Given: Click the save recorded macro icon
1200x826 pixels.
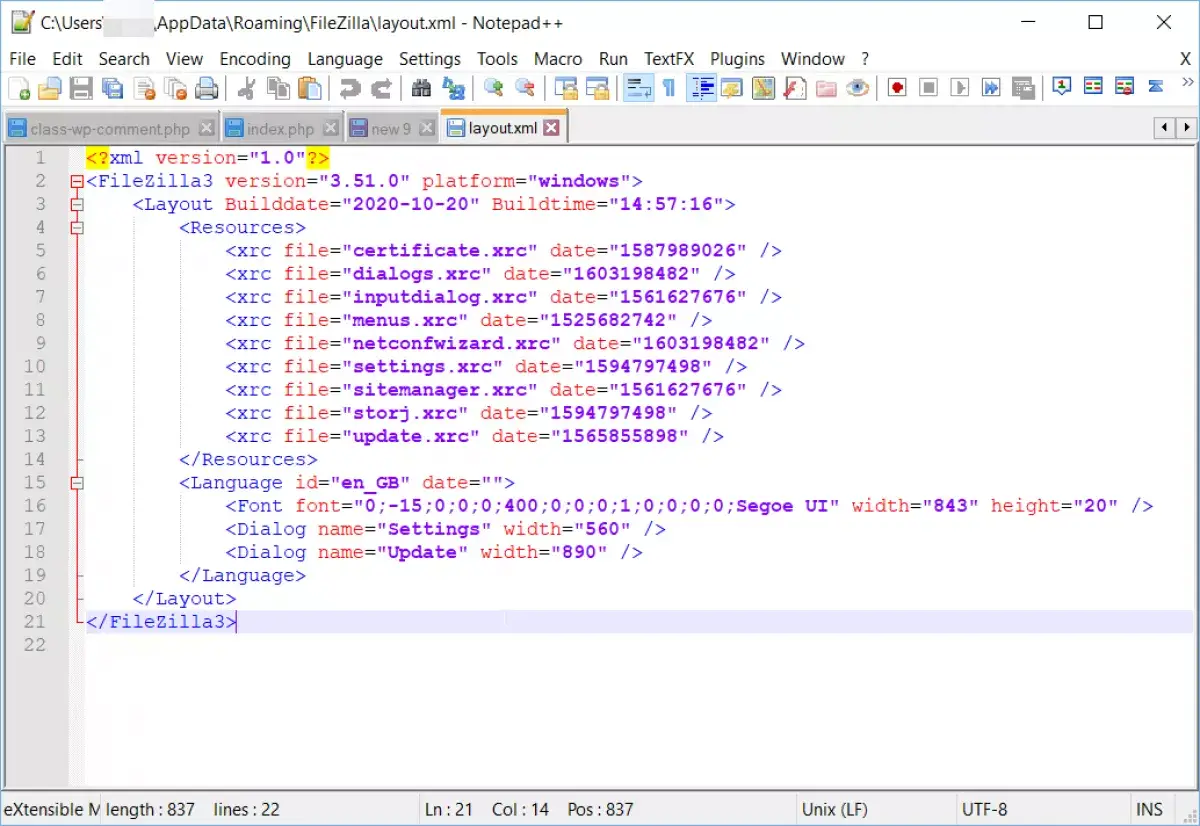Looking at the screenshot, I should [x=1022, y=88].
